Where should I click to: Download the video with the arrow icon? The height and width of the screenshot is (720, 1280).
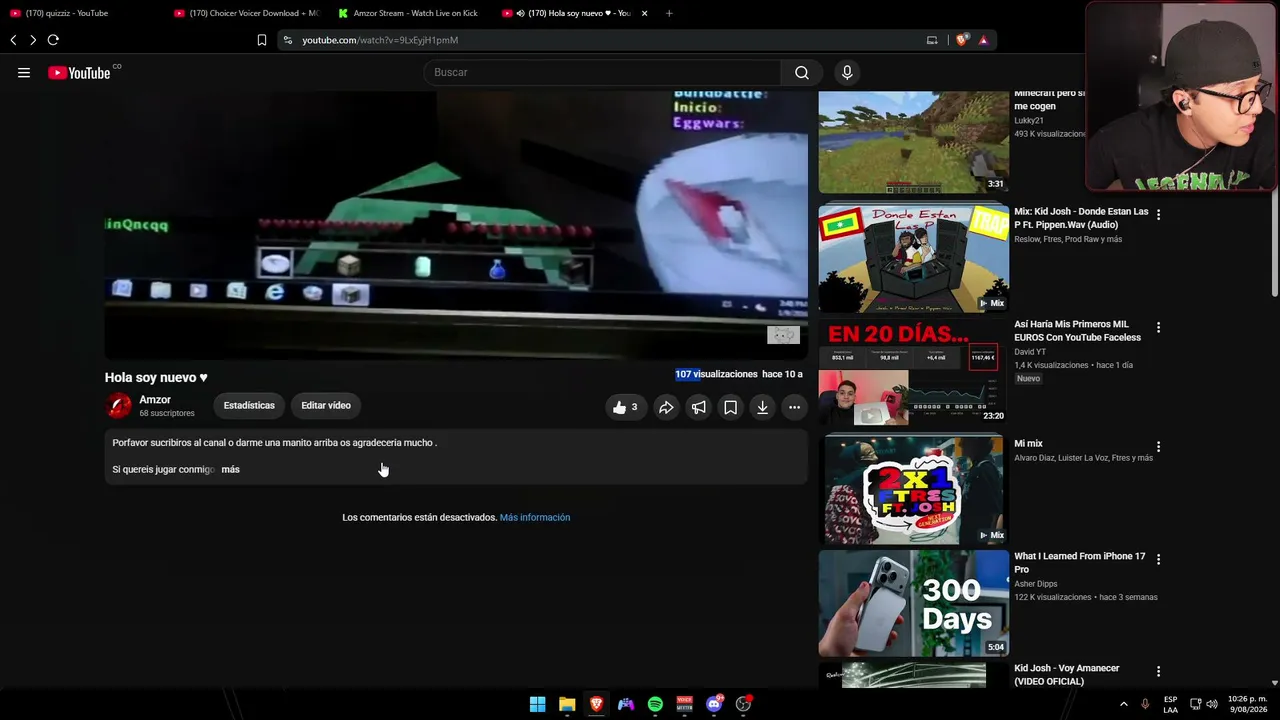coord(762,407)
